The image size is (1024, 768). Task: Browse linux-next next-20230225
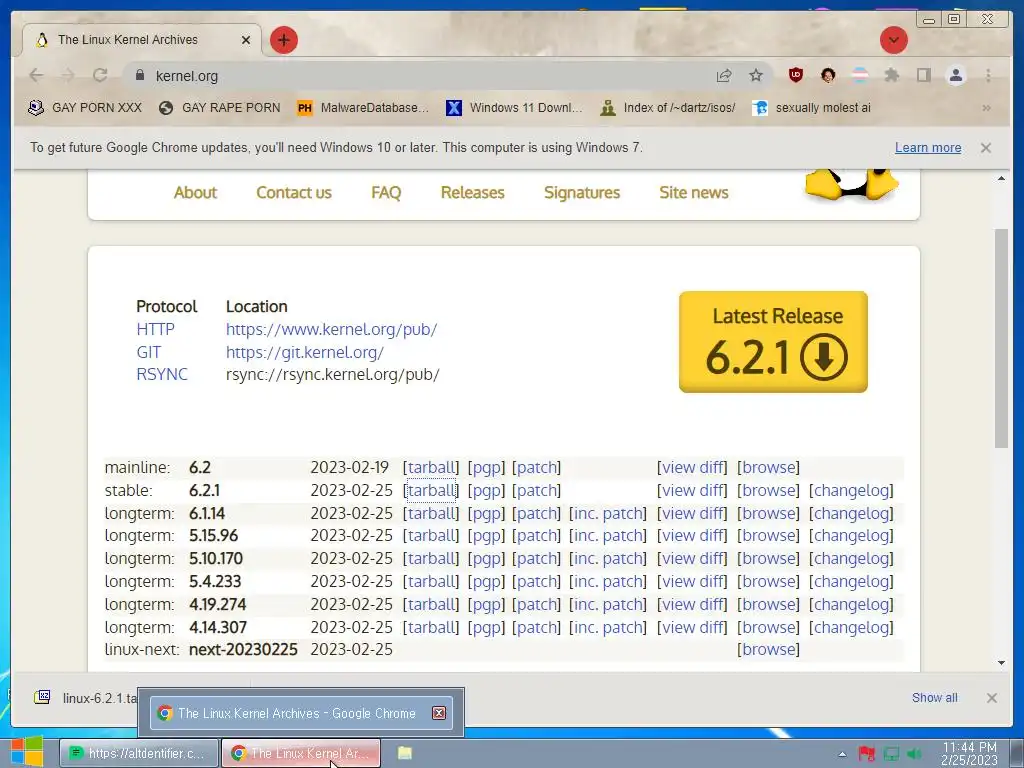coord(769,649)
